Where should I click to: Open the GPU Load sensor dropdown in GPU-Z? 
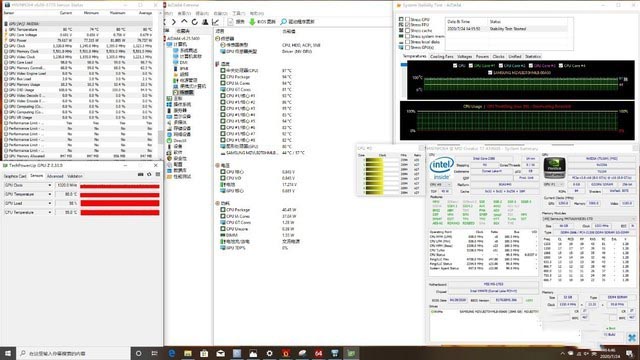(x=50, y=203)
